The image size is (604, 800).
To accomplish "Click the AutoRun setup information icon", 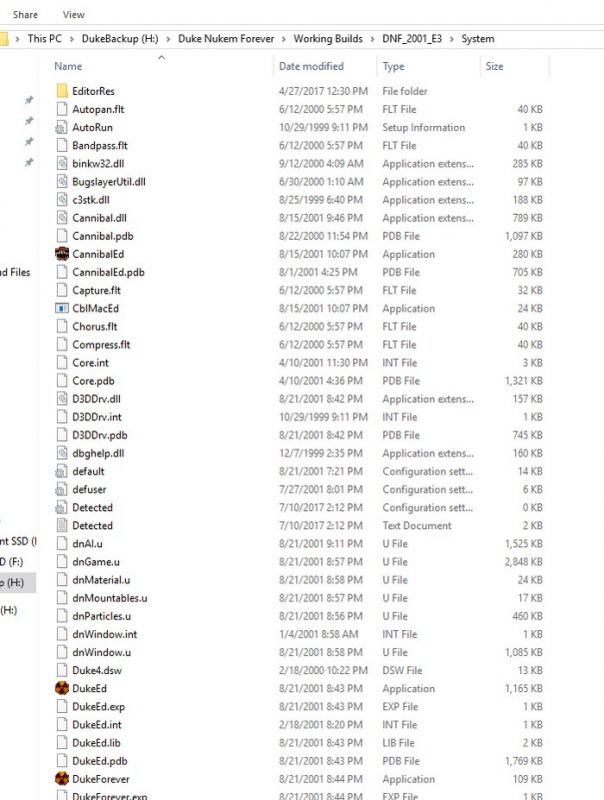I will (62, 127).
